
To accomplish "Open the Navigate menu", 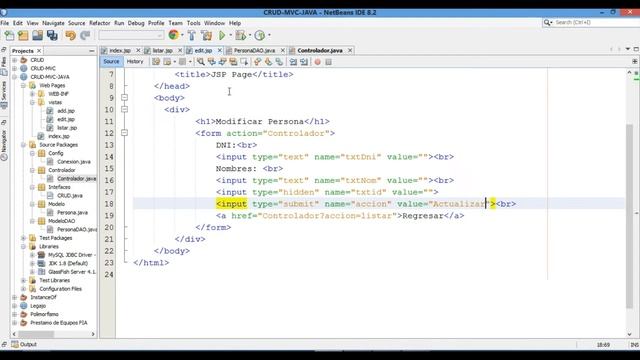I will (x=53, y=23).
